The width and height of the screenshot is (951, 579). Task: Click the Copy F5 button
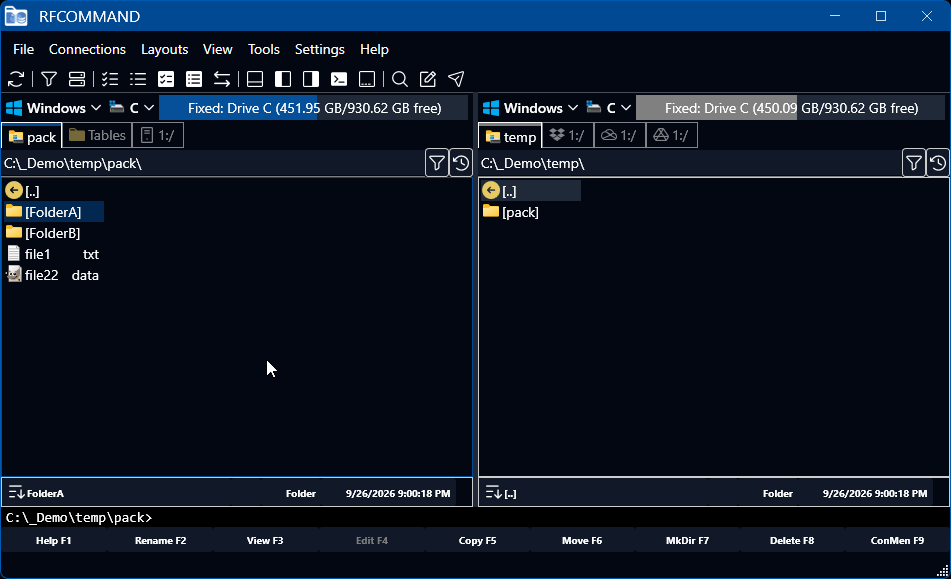tap(477, 540)
